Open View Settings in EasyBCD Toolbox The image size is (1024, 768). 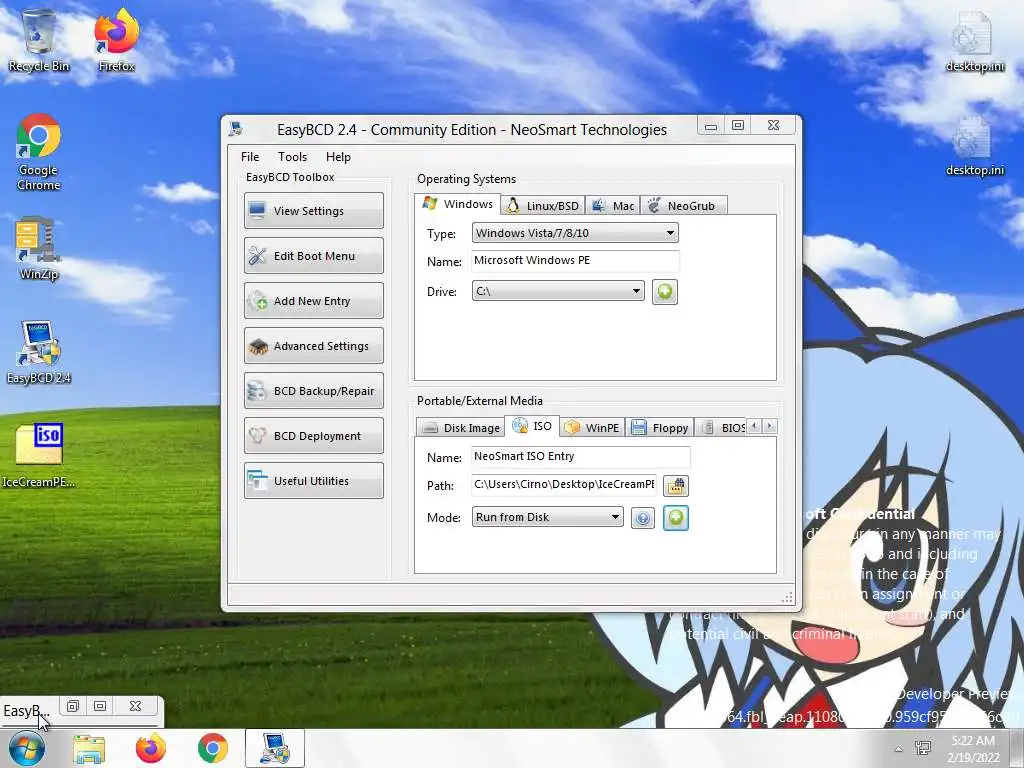tap(313, 210)
